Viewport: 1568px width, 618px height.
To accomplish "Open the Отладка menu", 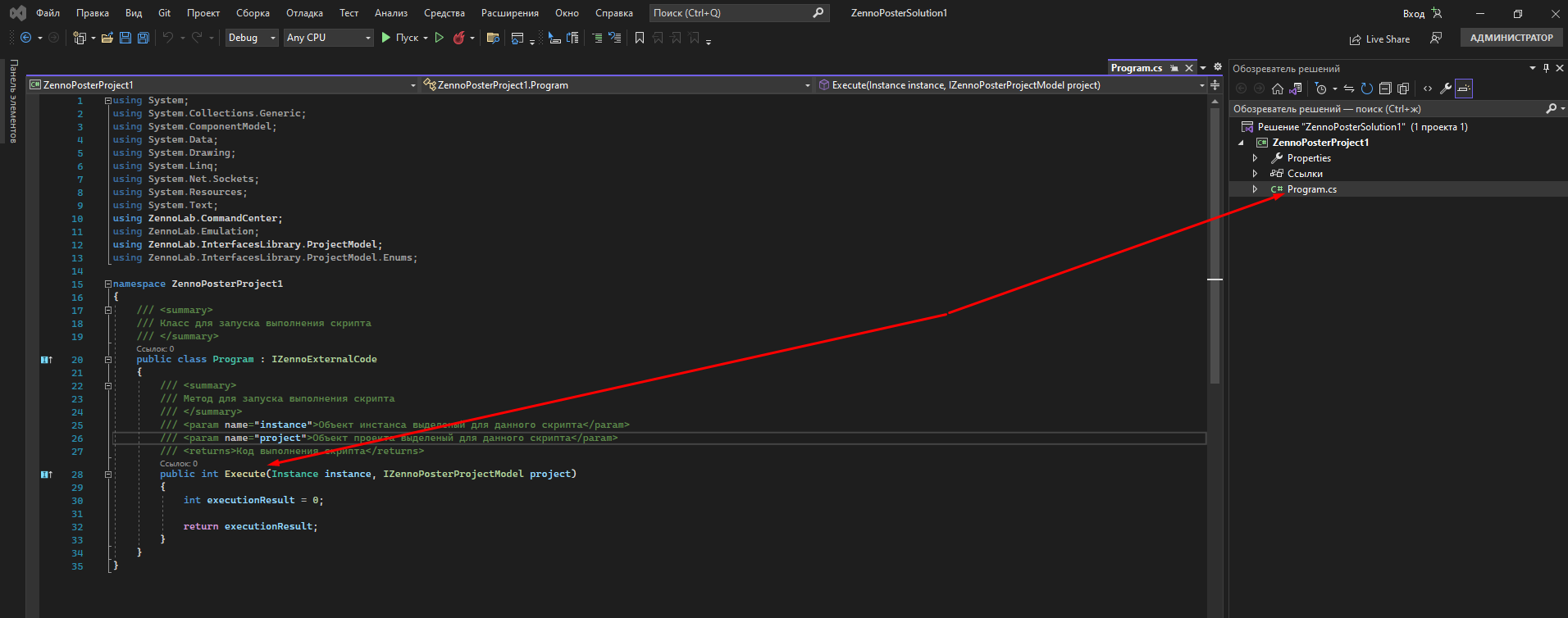I will 305,13.
